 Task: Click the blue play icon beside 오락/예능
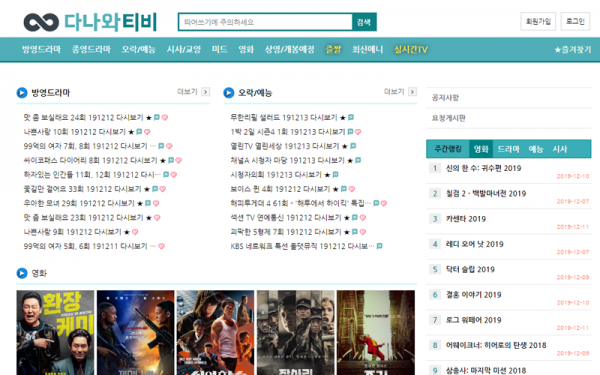[228, 93]
